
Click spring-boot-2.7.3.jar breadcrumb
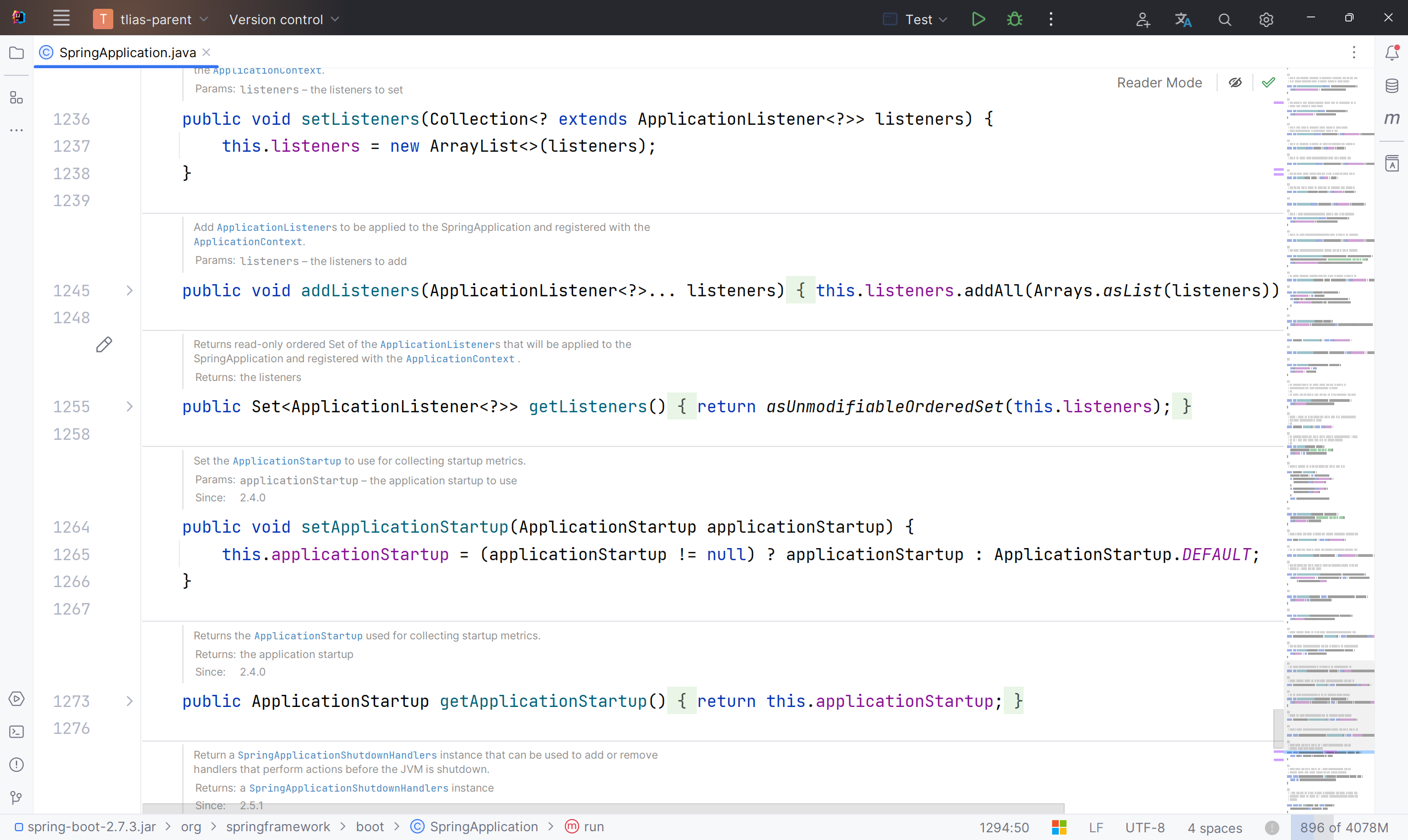point(85,827)
